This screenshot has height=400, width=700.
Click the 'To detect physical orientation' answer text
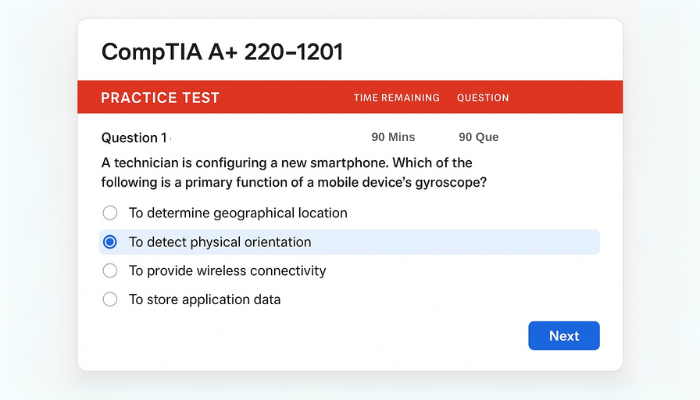coord(220,242)
